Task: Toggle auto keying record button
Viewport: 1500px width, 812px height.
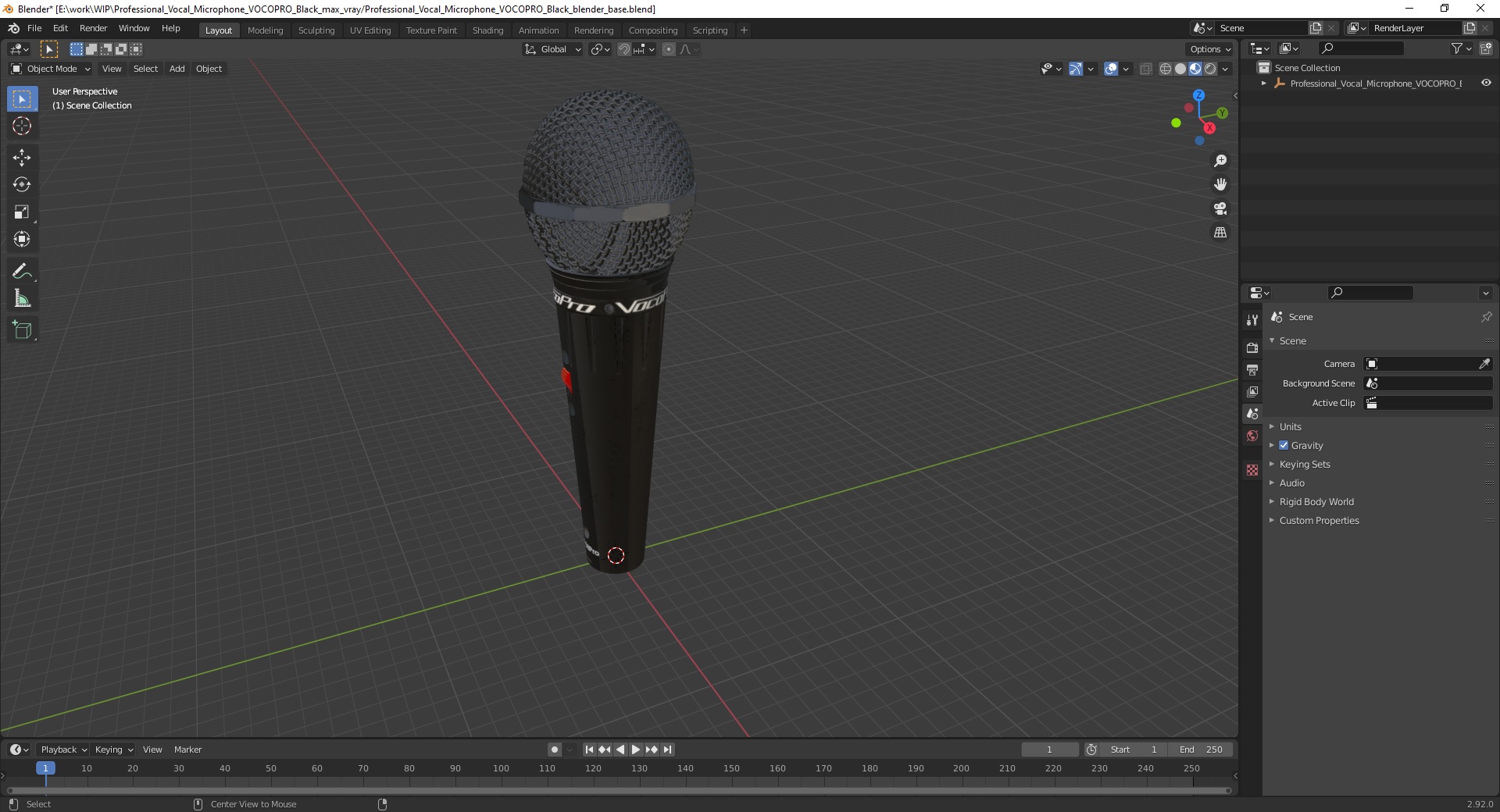Action: coord(555,750)
